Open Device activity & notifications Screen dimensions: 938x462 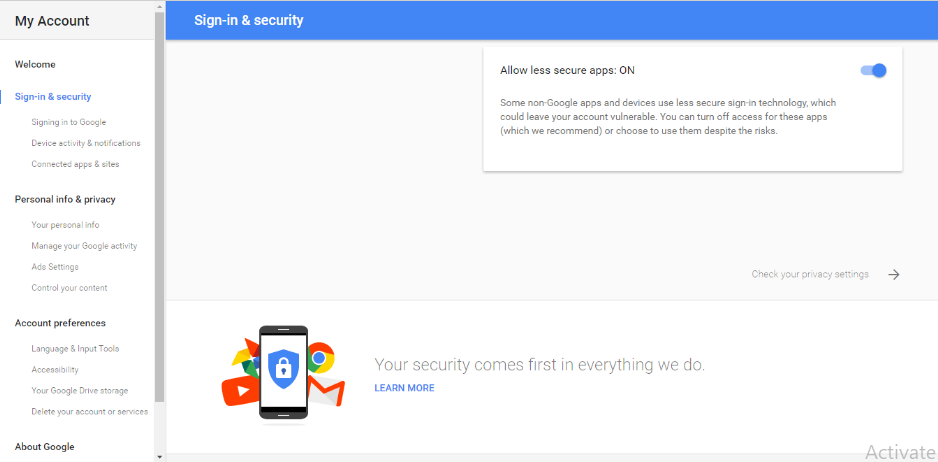click(x=86, y=143)
